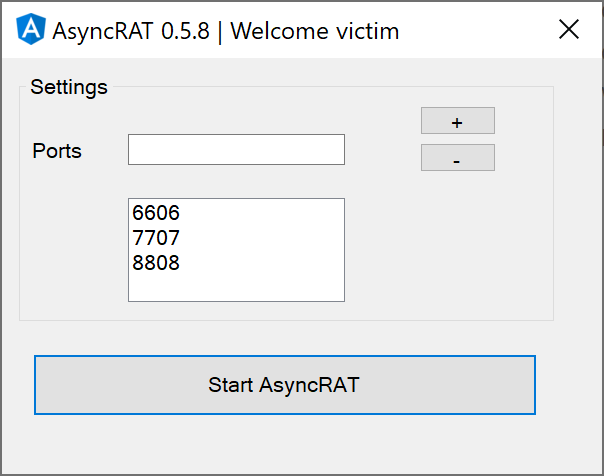The height and width of the screenshot is (476, 604).
Task: Click the window title text AsyncRAT 0.5.8
Action: [x=131, y=31]
